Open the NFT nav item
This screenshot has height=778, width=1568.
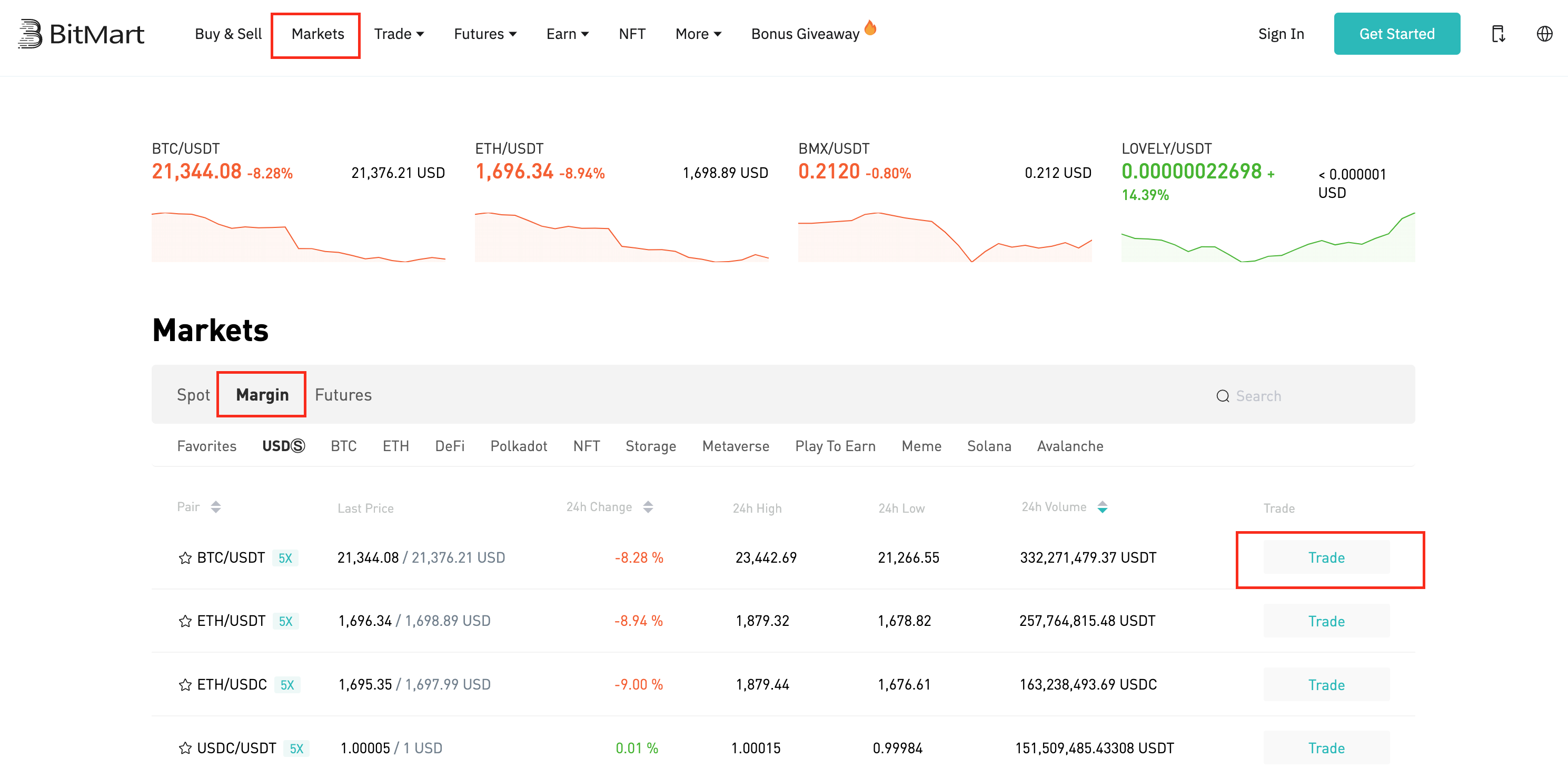pyautogui.click(x=632, y=34)
